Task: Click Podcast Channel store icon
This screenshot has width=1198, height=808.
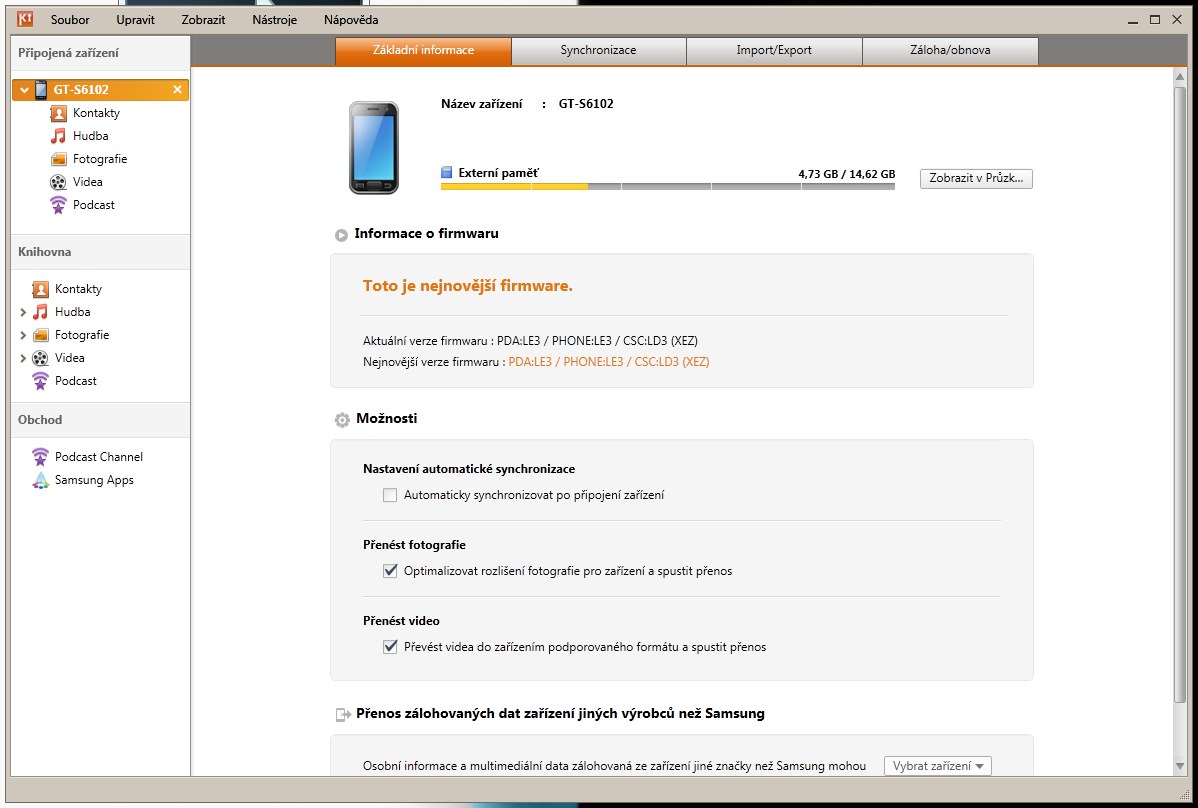Action: point(40,457)
